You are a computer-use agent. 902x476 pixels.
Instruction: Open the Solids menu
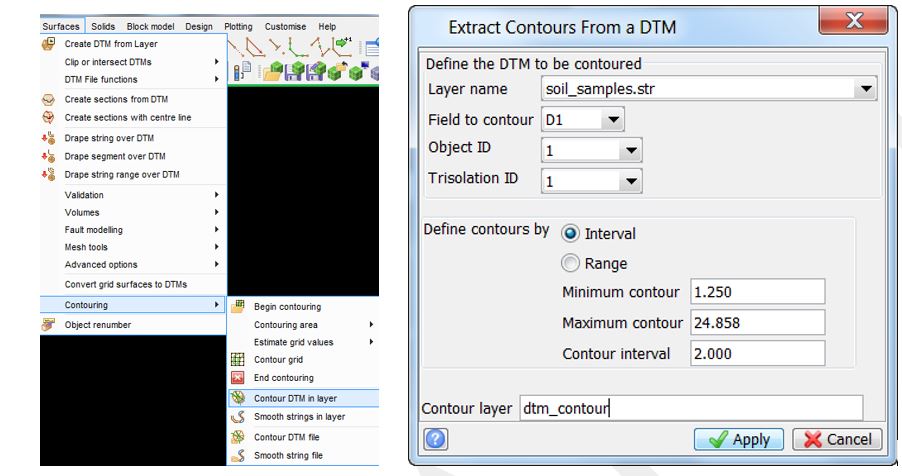click(x=103, y=26)
